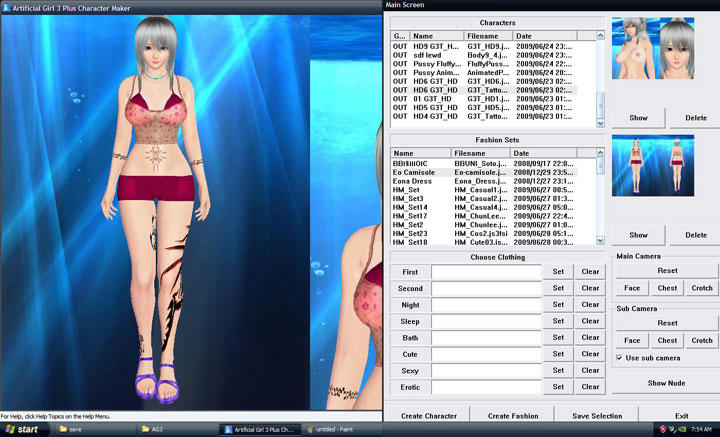Click the Second clothing label button
720x437 pixels.
(410, 288)
